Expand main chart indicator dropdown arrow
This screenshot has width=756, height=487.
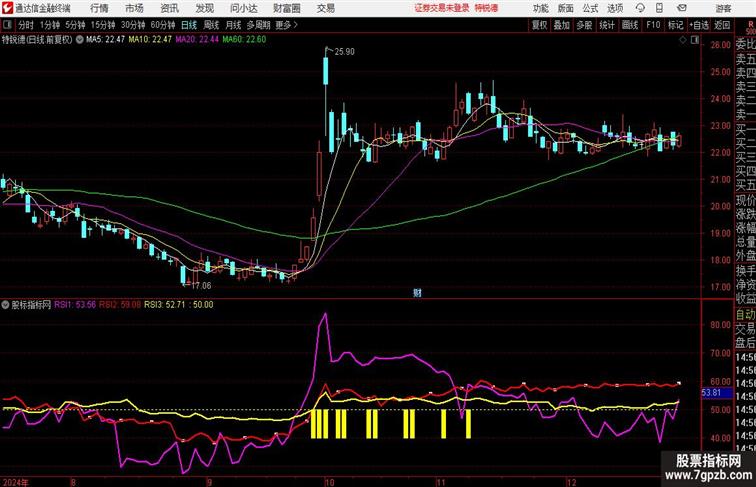click(80, 40)
